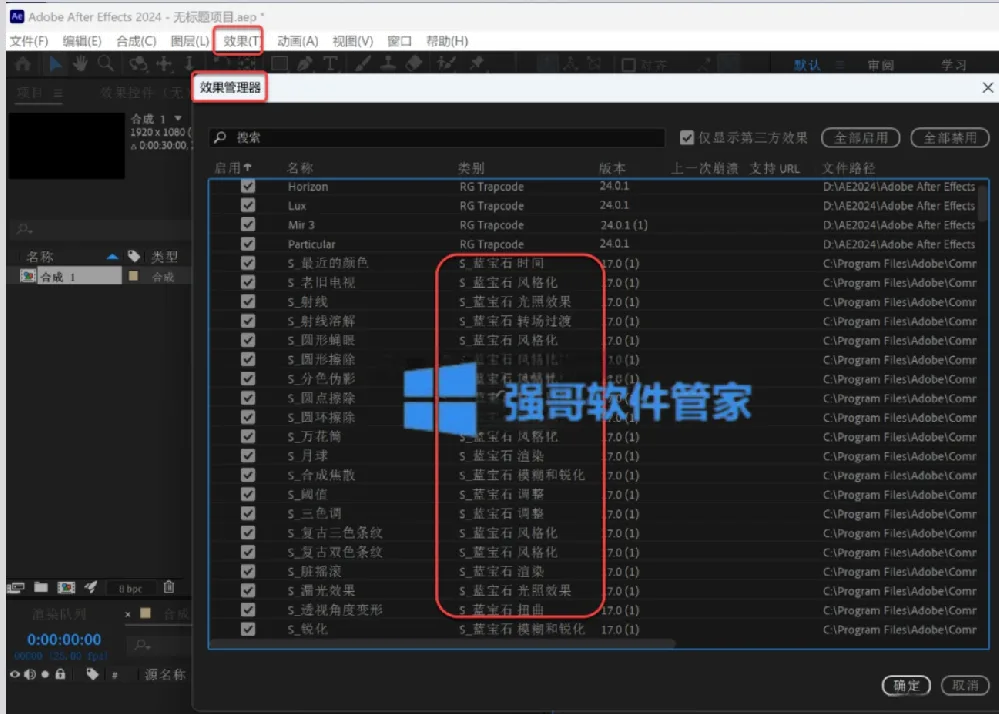Click the 名称 column sort arrow in Project panel
The width and height of the screenshot is (999, 714).
coord(112,257)
